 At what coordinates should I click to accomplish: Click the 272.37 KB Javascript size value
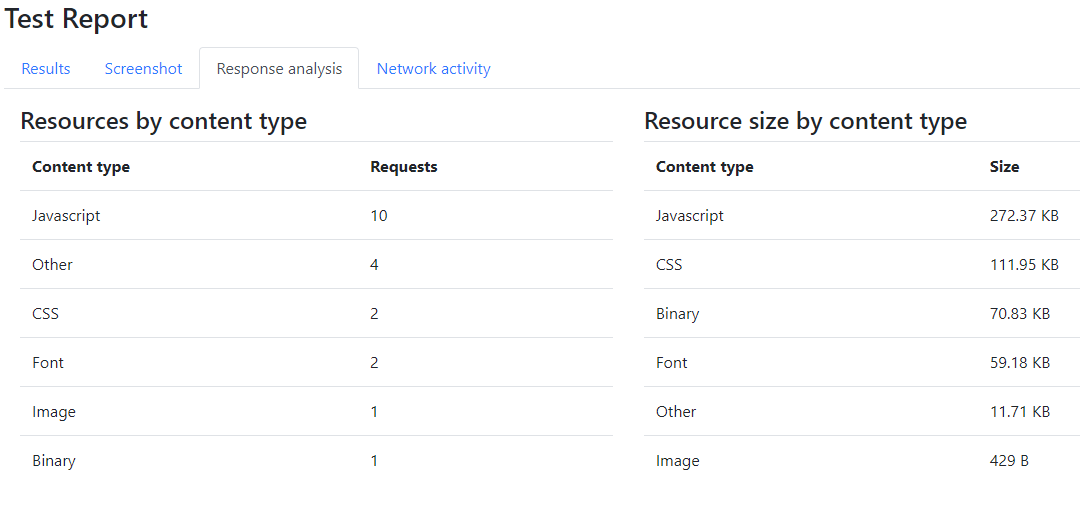(x=1024, y=216)
